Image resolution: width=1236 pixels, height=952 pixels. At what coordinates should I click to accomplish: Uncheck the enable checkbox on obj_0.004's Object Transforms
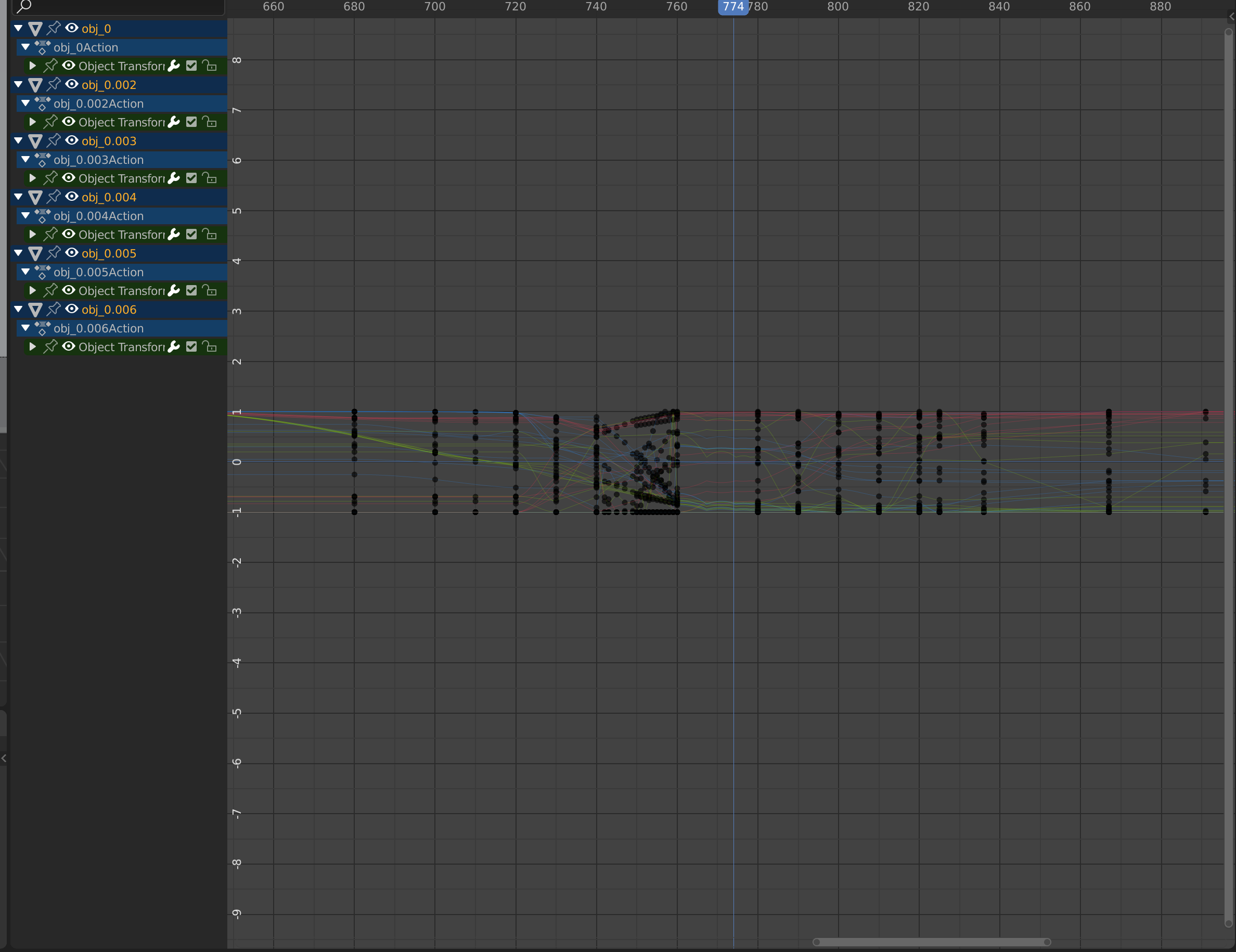[x=191, y=234]
